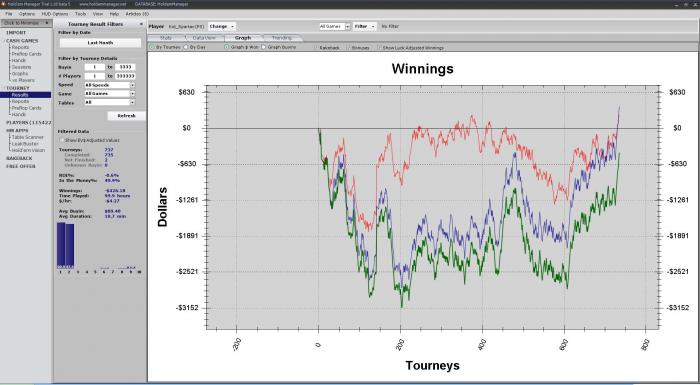Image resolution: width=700 pixels, height=385 pixels.
Task: Open the HUD Options menu
Action: pyautogui.click(x=55, y=14)
